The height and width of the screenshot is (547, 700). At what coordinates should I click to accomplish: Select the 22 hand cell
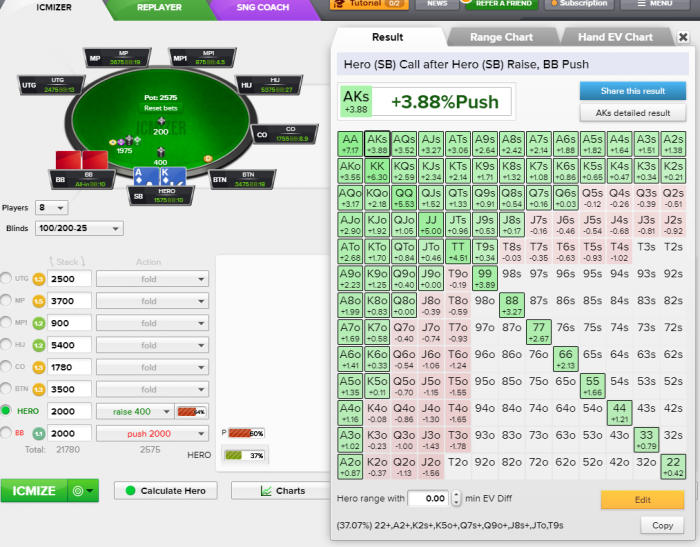pos(673,466)
